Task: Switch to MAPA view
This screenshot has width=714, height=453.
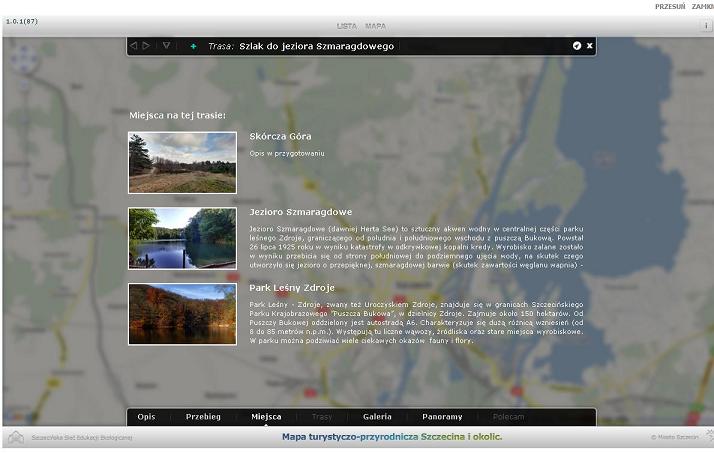Action: tap(375, 26)
